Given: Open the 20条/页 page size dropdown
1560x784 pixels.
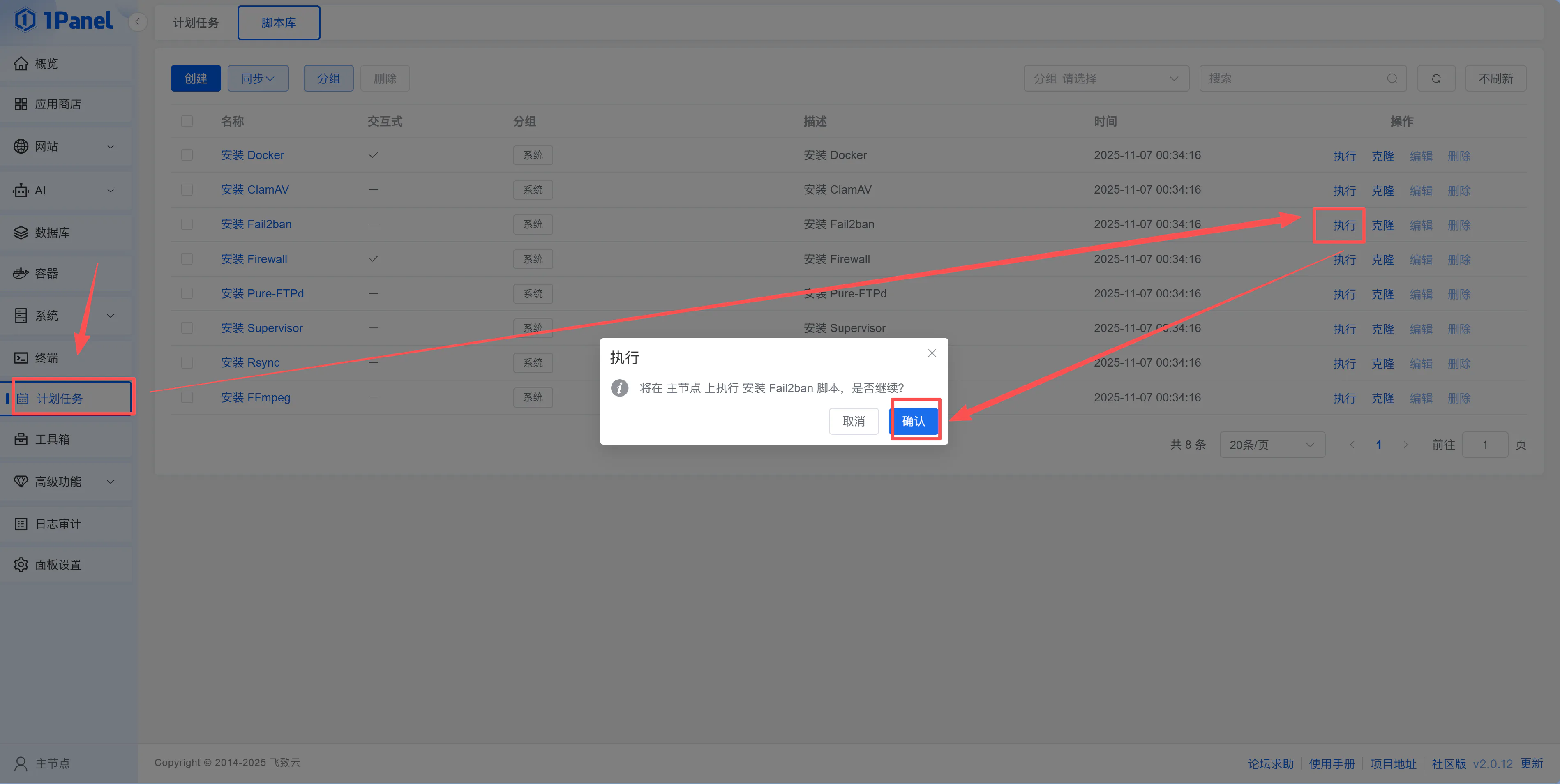Looking at the screenshot, I should (x=1272, y=445).
